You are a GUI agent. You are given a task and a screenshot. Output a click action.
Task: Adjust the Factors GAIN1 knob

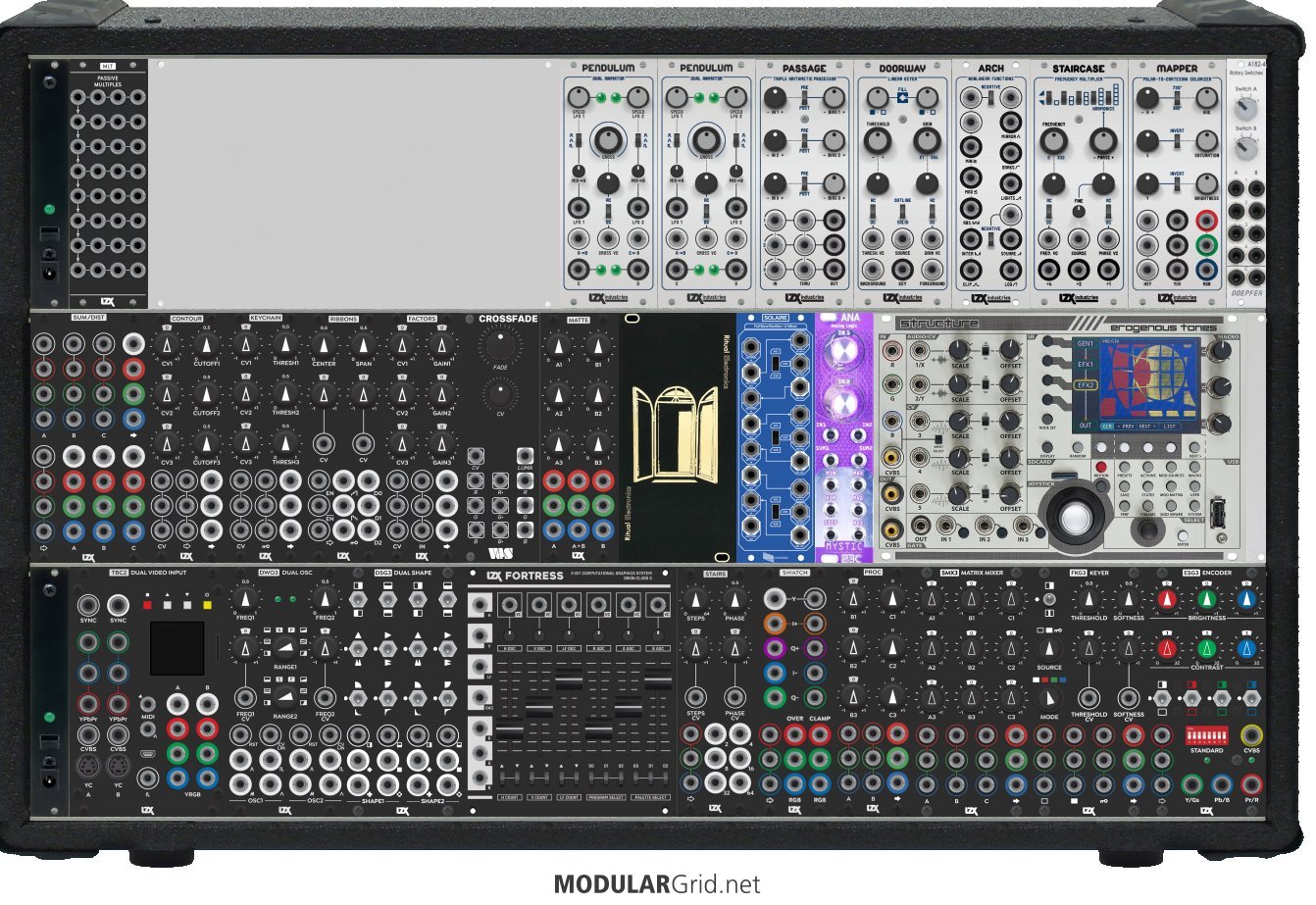tap(441, 344)
